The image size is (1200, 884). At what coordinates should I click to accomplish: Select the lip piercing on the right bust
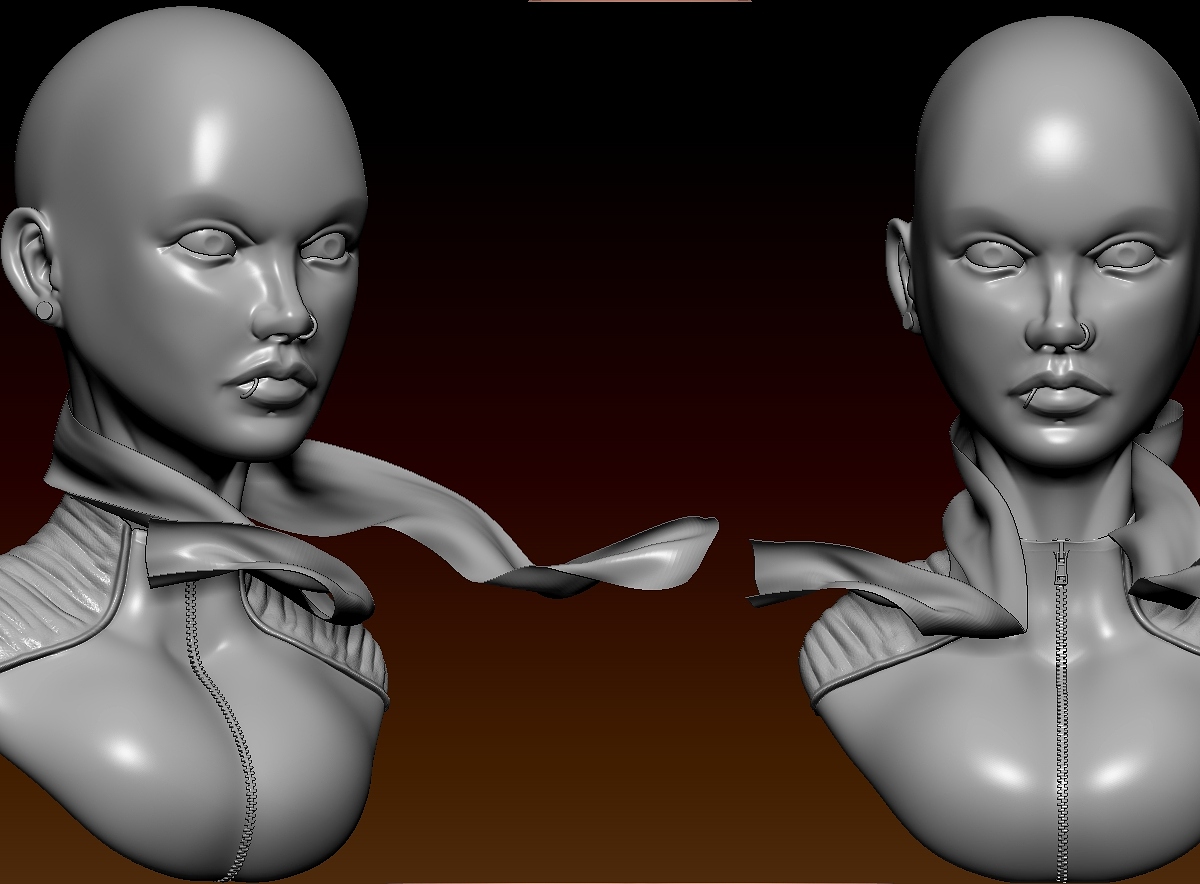(x=1031, y=398)
